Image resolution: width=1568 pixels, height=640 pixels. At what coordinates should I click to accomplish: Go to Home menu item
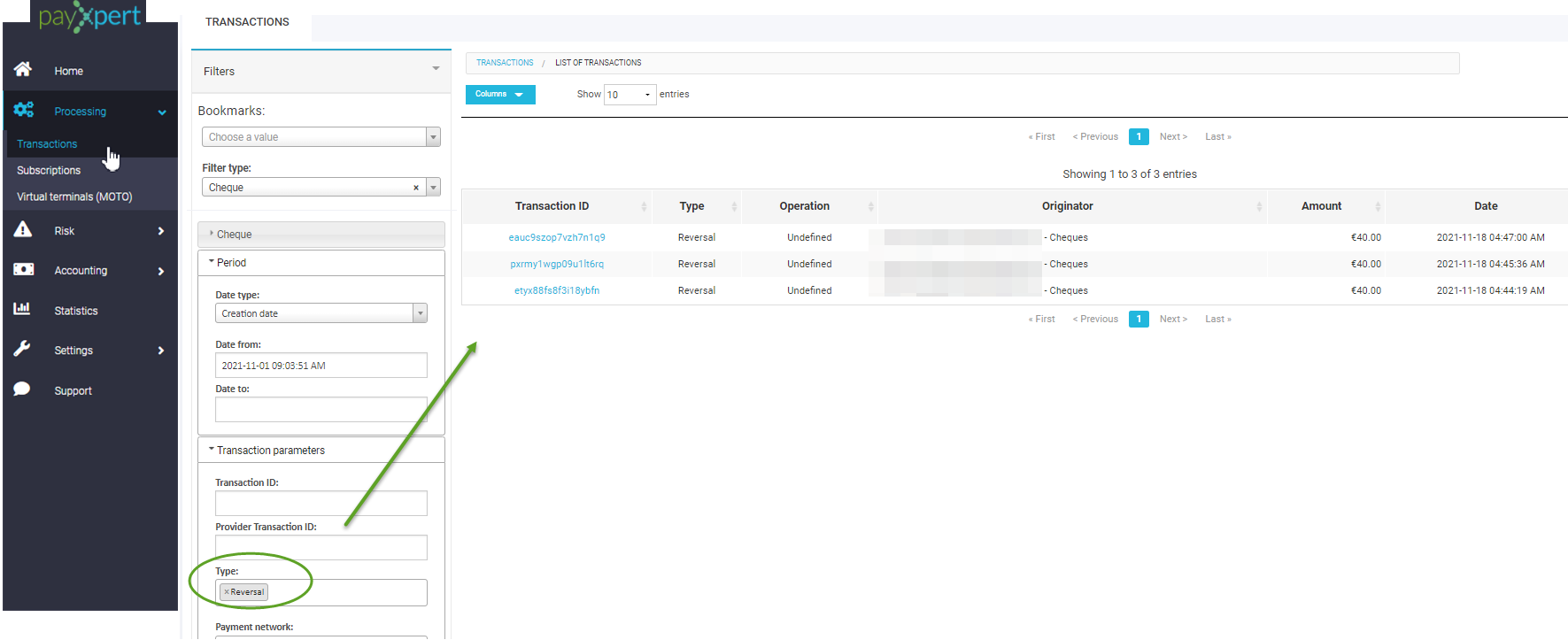click(68, 72)
